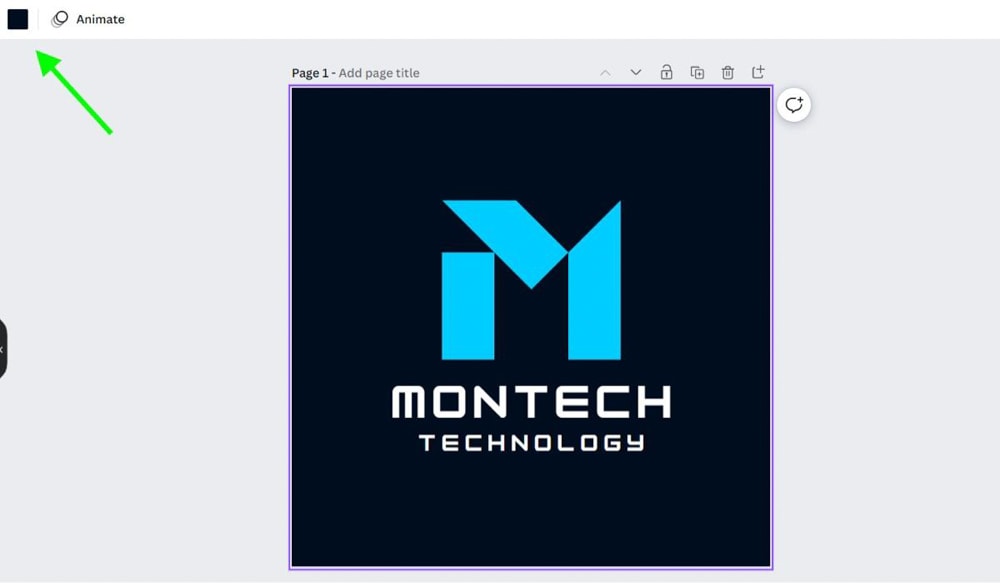This screenshot has height=583, width=1000.
Task: Open the background color swatch
Action: 18,19
